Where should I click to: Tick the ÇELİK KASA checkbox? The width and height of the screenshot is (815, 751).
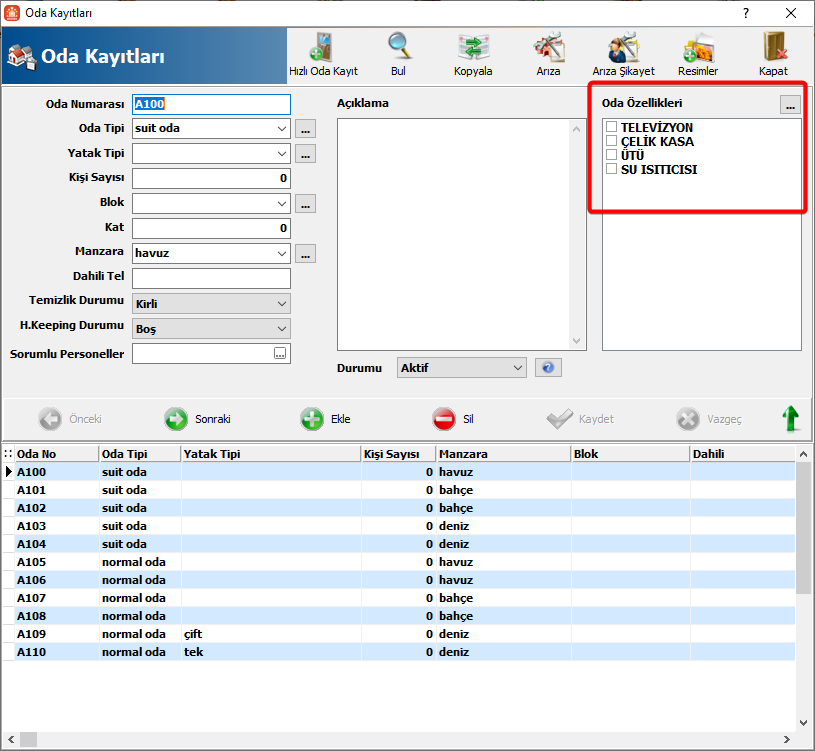611,141
